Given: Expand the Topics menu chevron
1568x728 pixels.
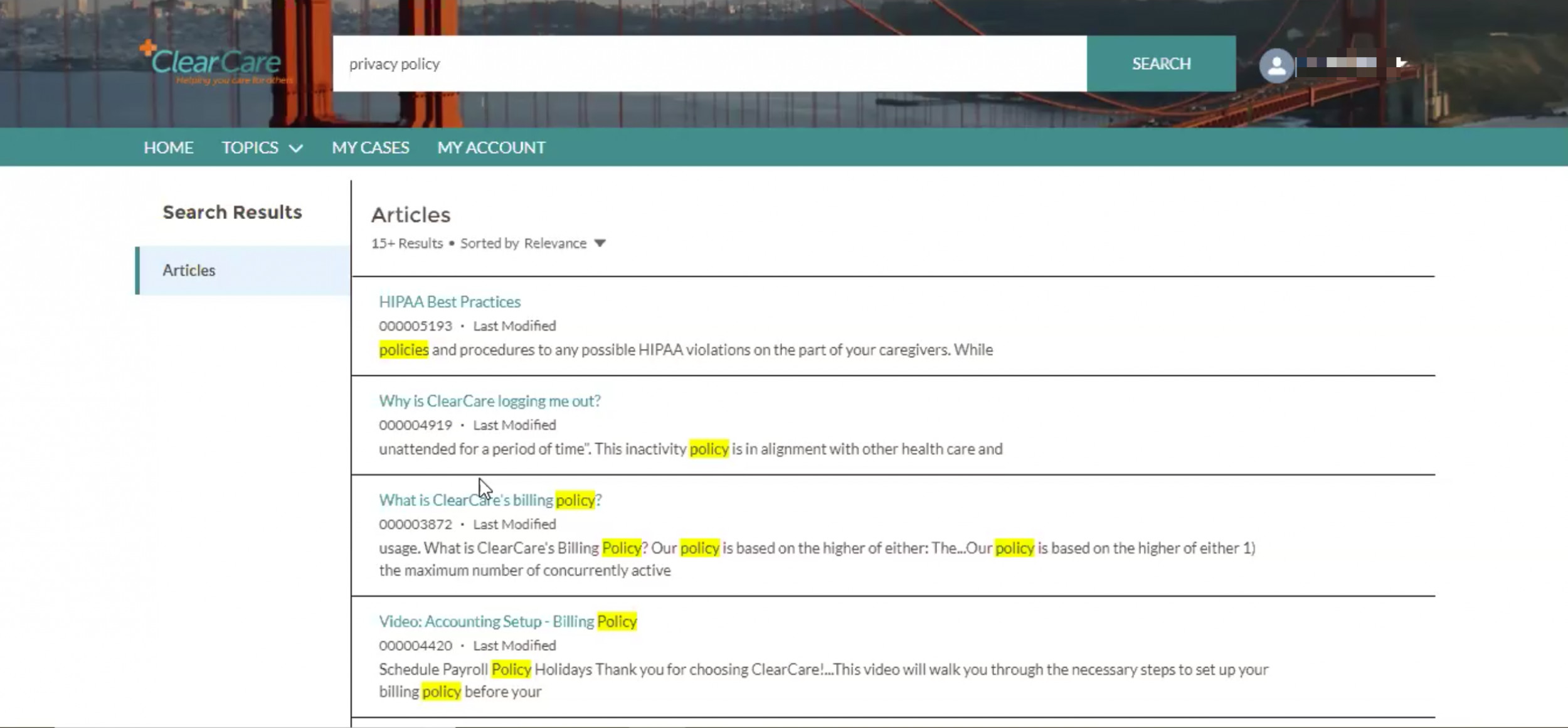Looking at the screenshot, I should [296, 148].
